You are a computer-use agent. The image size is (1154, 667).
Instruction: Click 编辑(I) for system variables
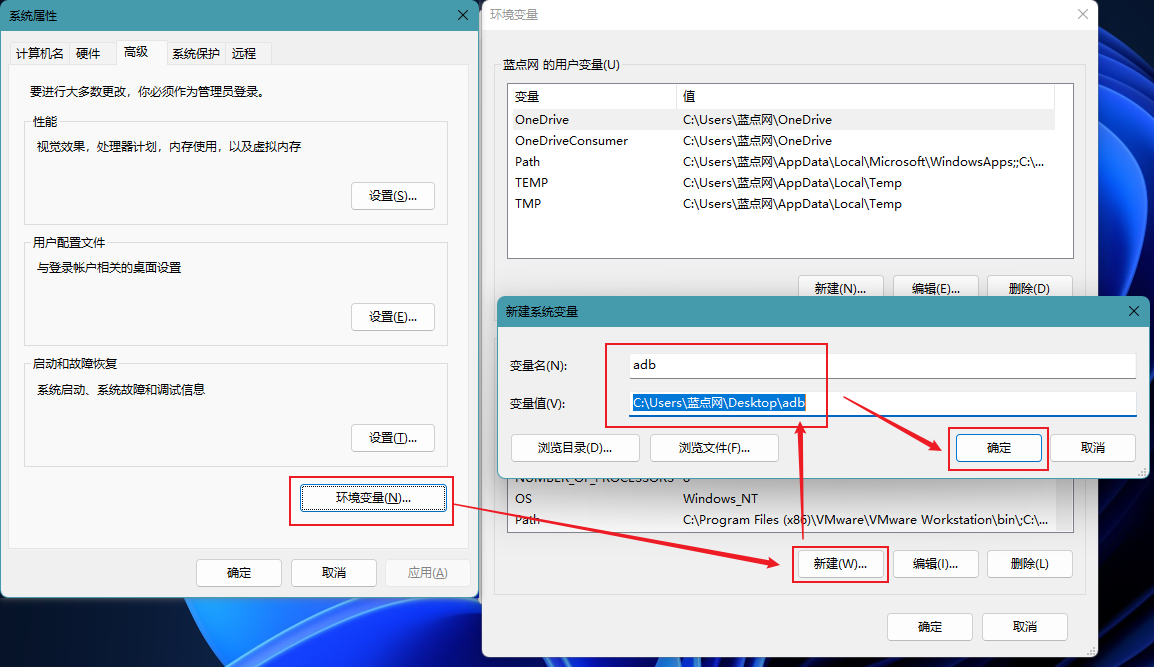pos(935,564)
